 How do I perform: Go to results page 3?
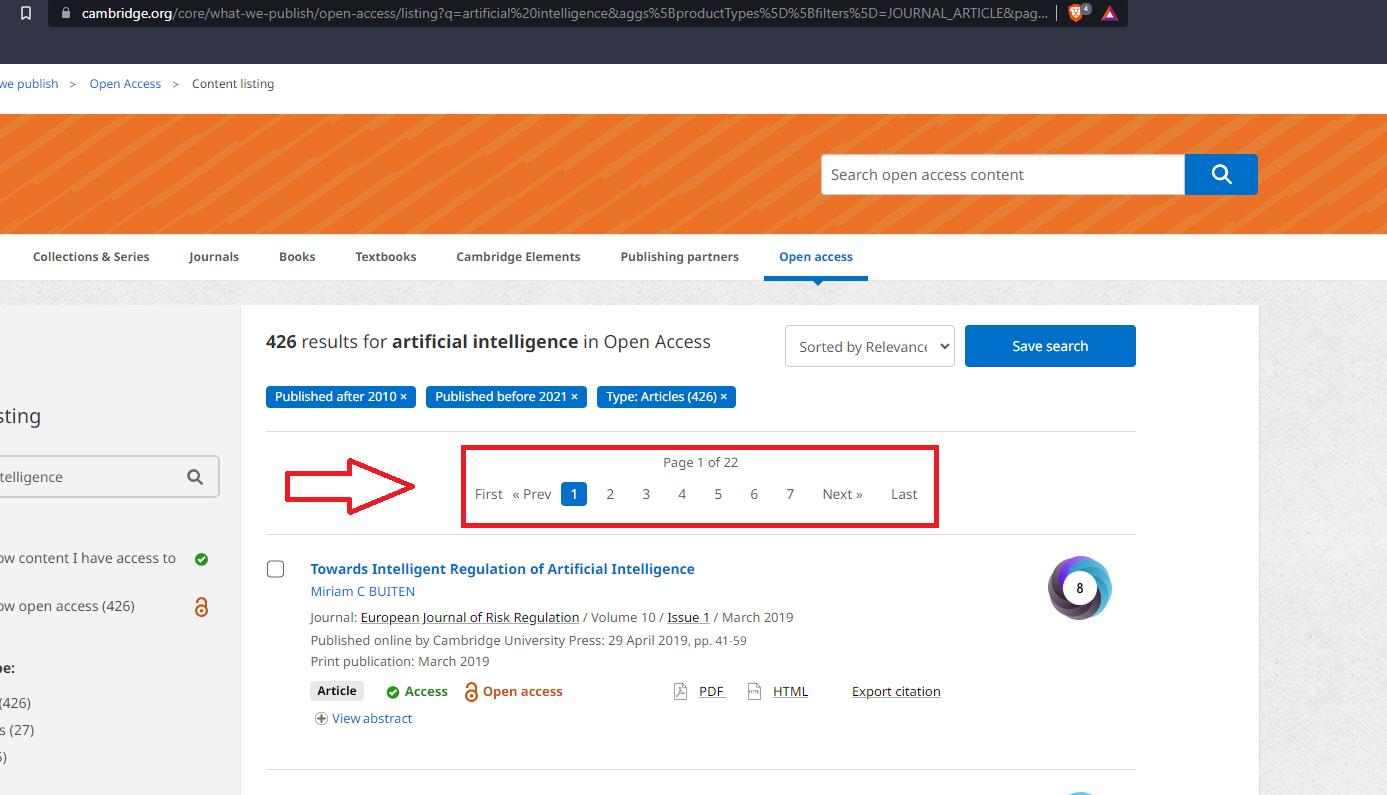tap(646, 494)
